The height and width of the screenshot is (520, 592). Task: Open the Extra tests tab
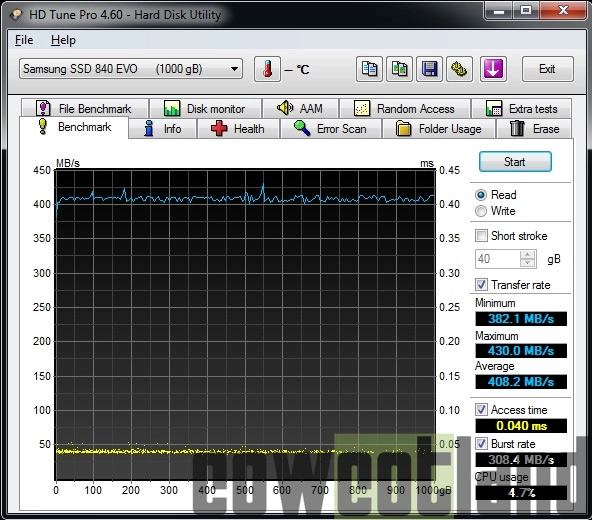(x=521, y=108)
